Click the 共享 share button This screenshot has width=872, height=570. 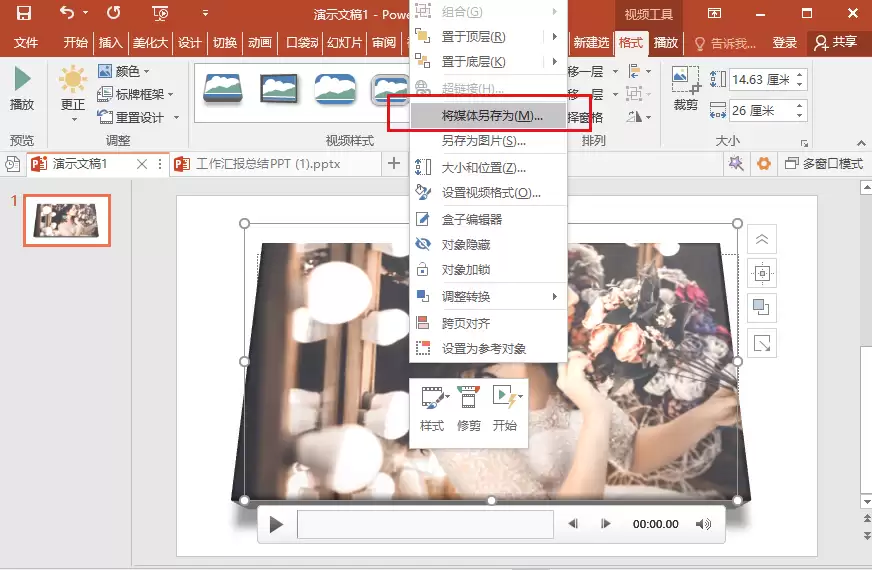click(836, 43)
